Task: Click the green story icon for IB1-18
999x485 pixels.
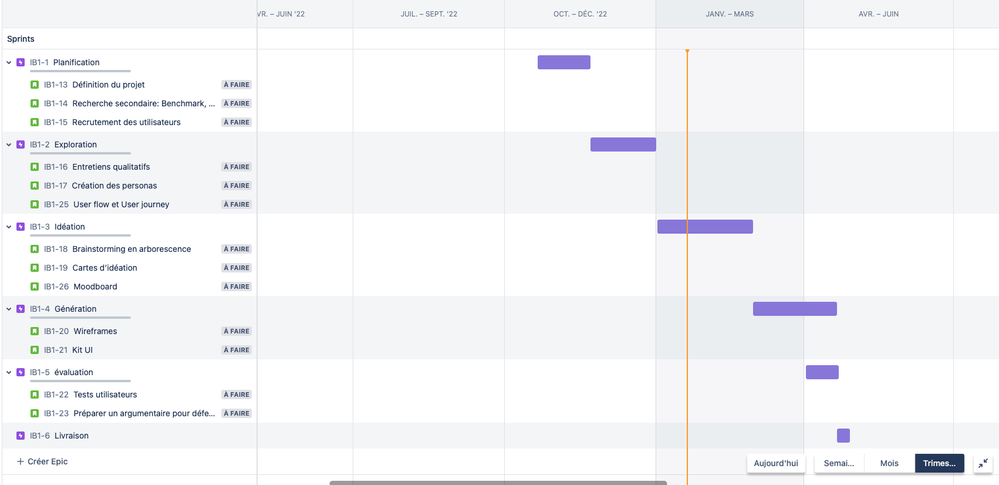Action: click(34, 249)
